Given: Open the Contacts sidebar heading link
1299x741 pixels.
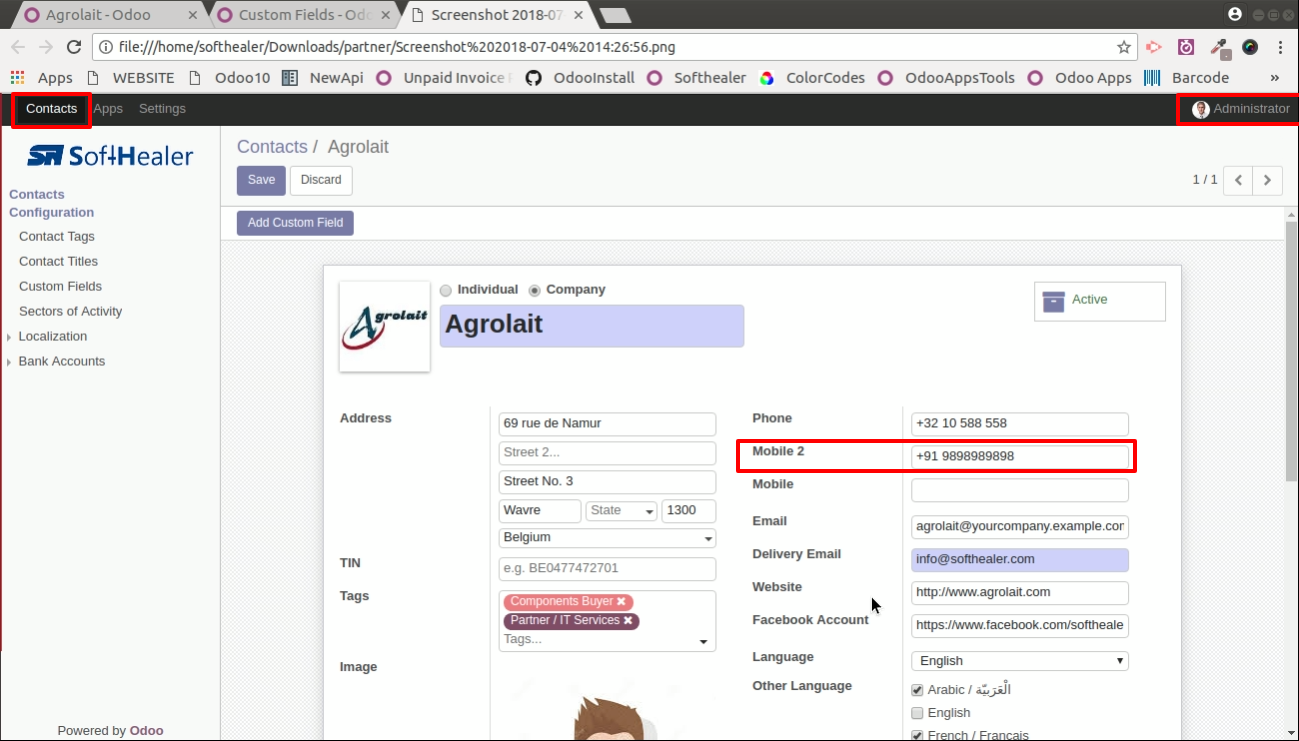Looking at the screenshot, I should coord(37,194).
